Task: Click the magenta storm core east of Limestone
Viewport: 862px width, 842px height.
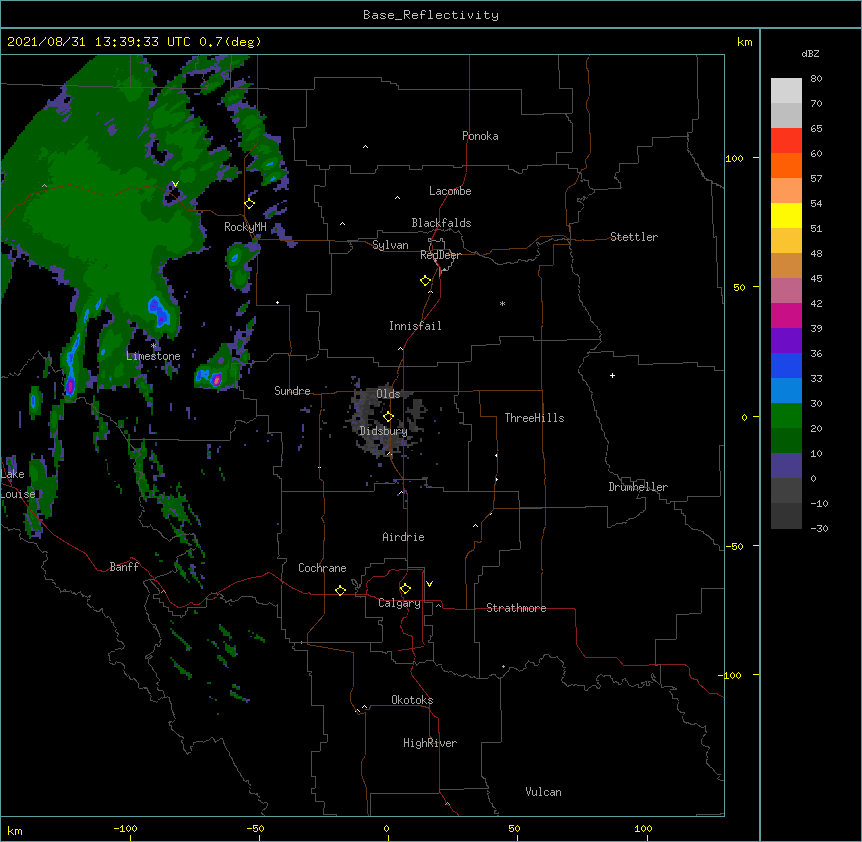Action: pyautogui.click(x=217, y=379)
